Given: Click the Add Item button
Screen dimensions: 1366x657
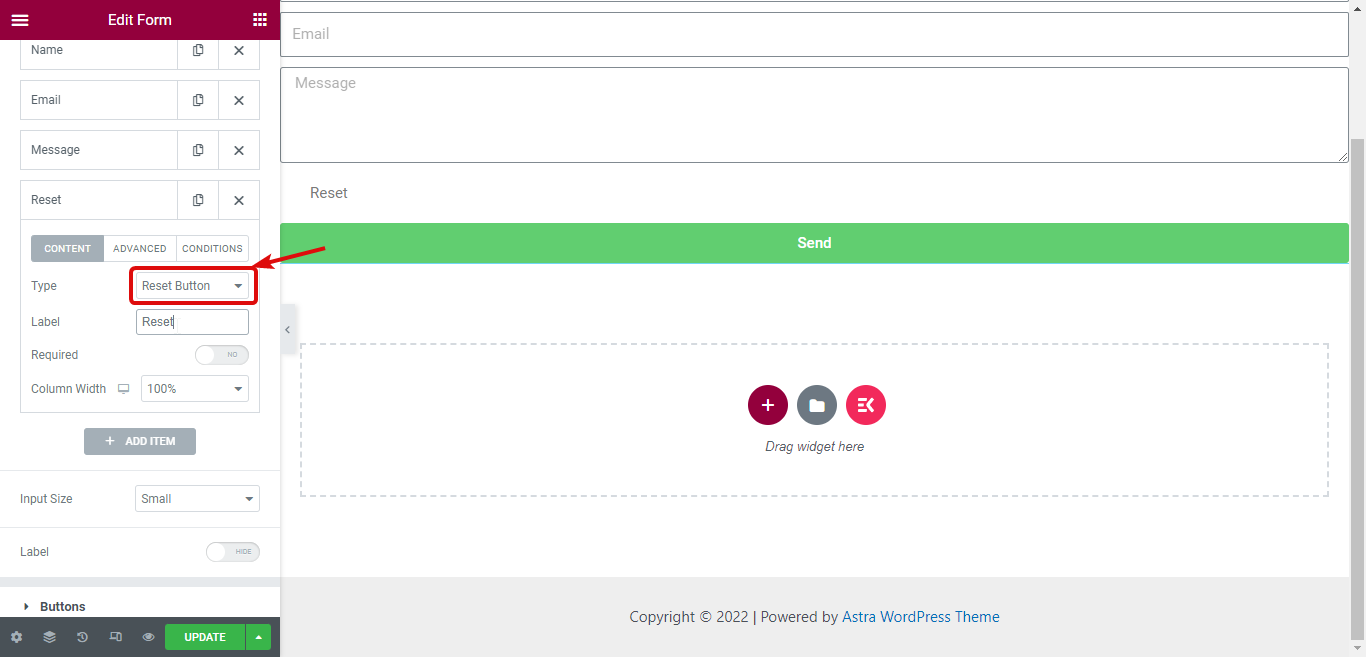Looking at the screenshot, I should [140, 441].
